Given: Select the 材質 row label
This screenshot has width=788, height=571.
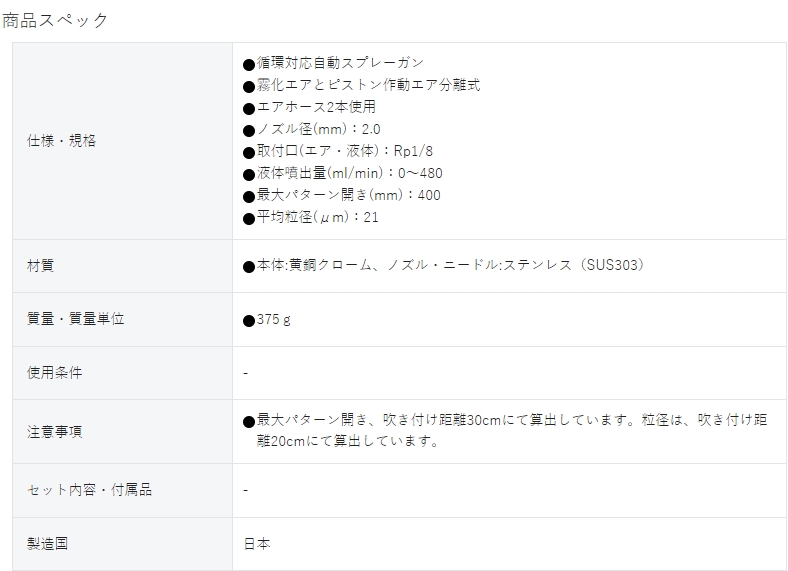Looking at the screenshot, I should [40, 265].
